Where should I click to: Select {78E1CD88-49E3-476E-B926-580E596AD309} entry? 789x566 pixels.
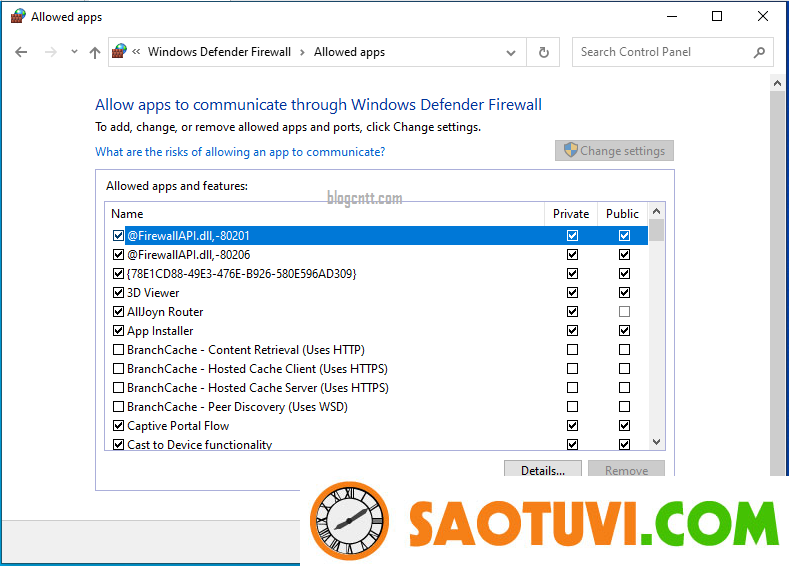(242, 274)
